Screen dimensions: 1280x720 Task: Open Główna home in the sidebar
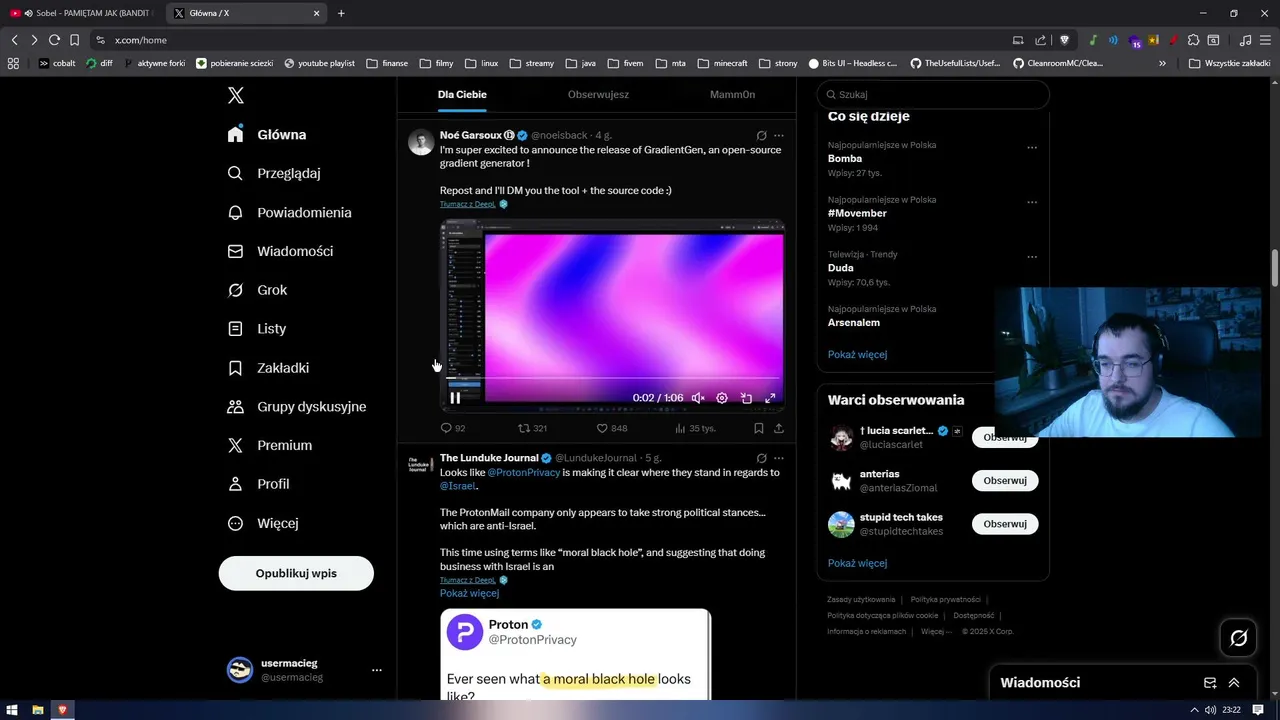[266, 134]
